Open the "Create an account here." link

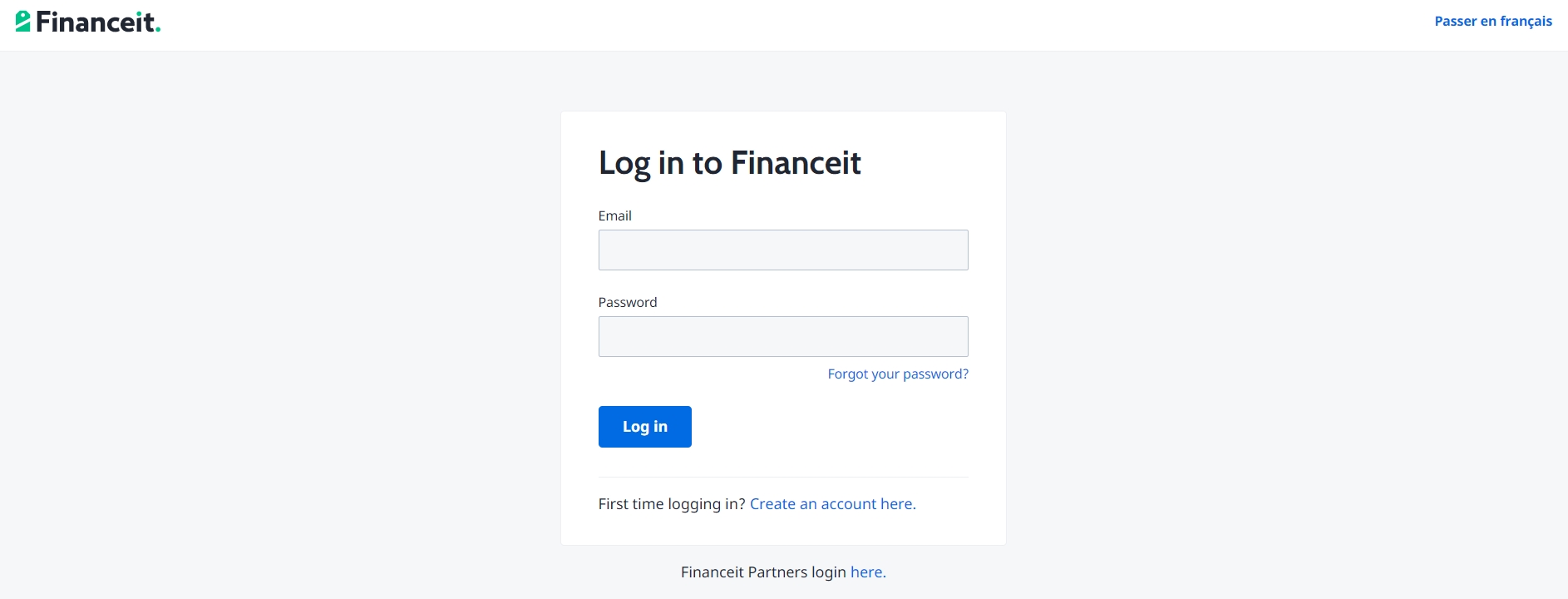(832, 503)
